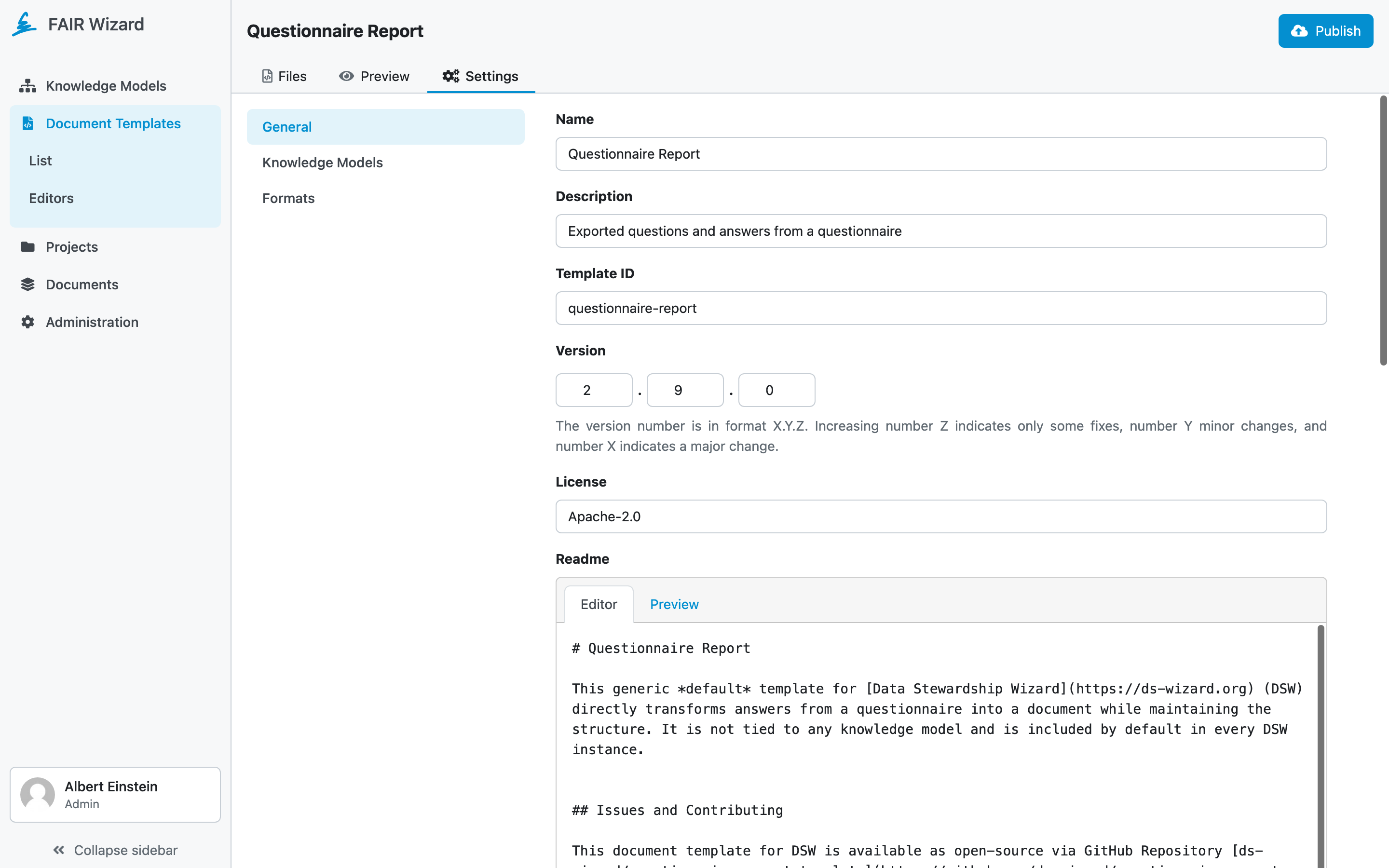Focus the minor version number field

click(685, 391)
